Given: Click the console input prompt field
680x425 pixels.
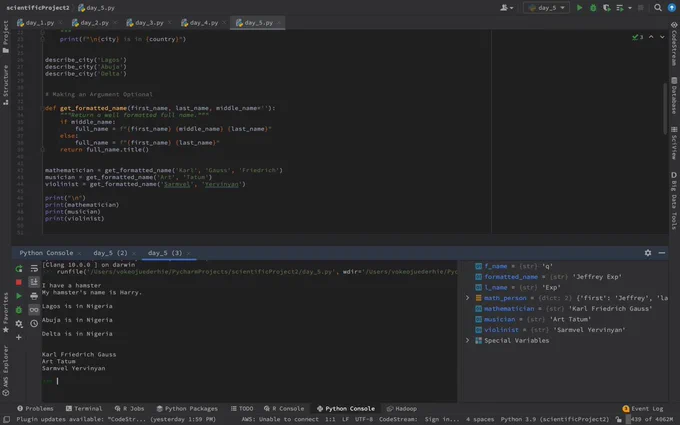Looking at the screenshot, I should (249, 381).
